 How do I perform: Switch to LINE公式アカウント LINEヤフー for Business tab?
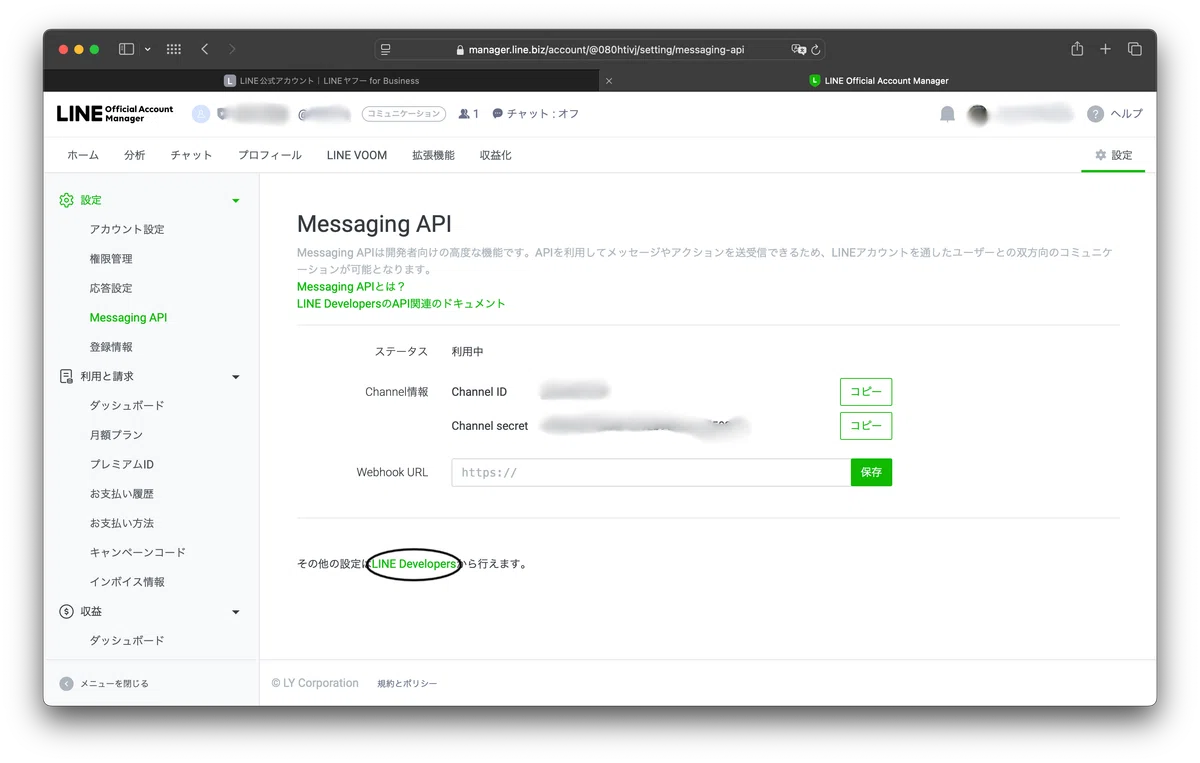click(321, 81)
